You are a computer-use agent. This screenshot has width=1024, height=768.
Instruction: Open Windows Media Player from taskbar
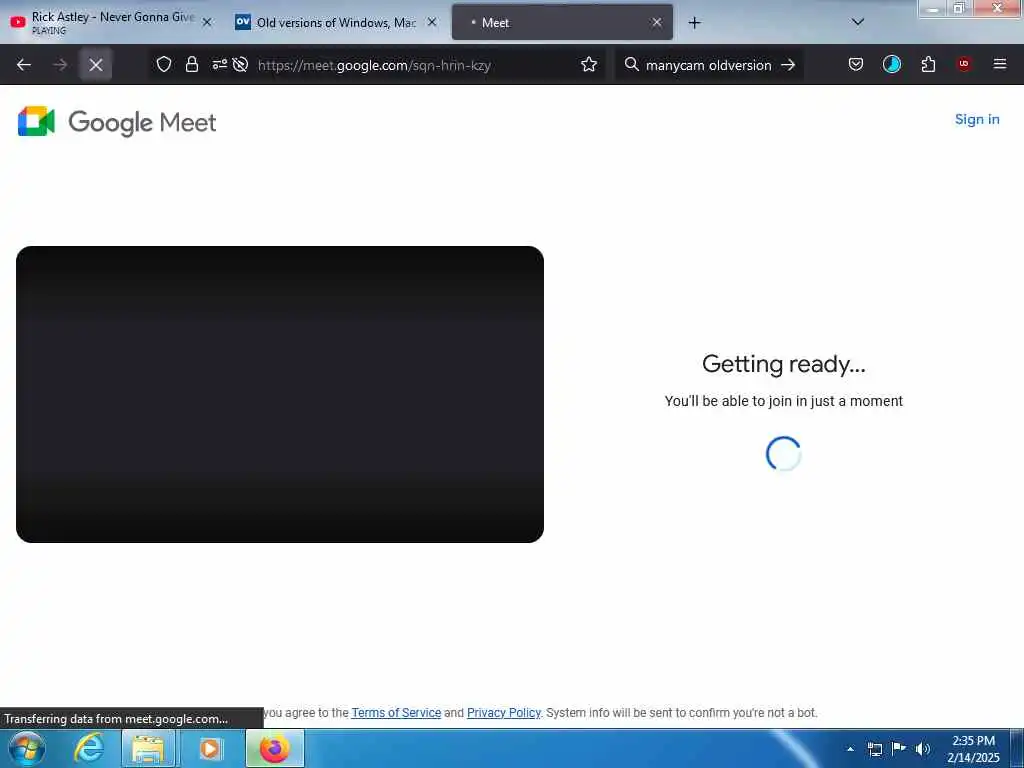pos(210,748)
